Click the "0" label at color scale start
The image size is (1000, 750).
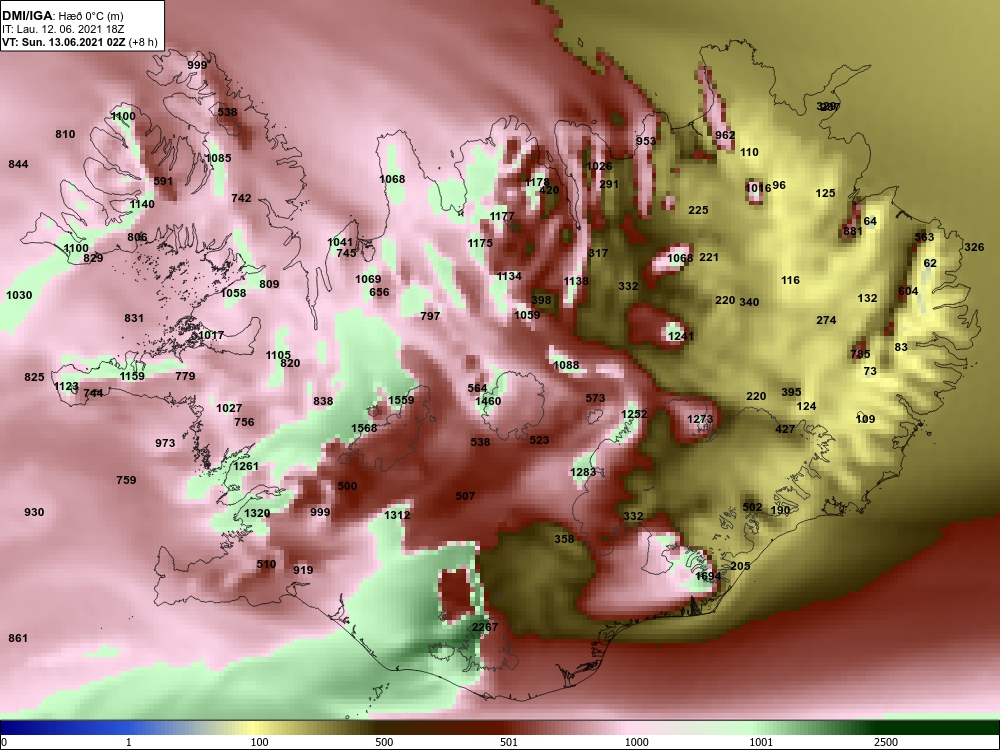5,742
